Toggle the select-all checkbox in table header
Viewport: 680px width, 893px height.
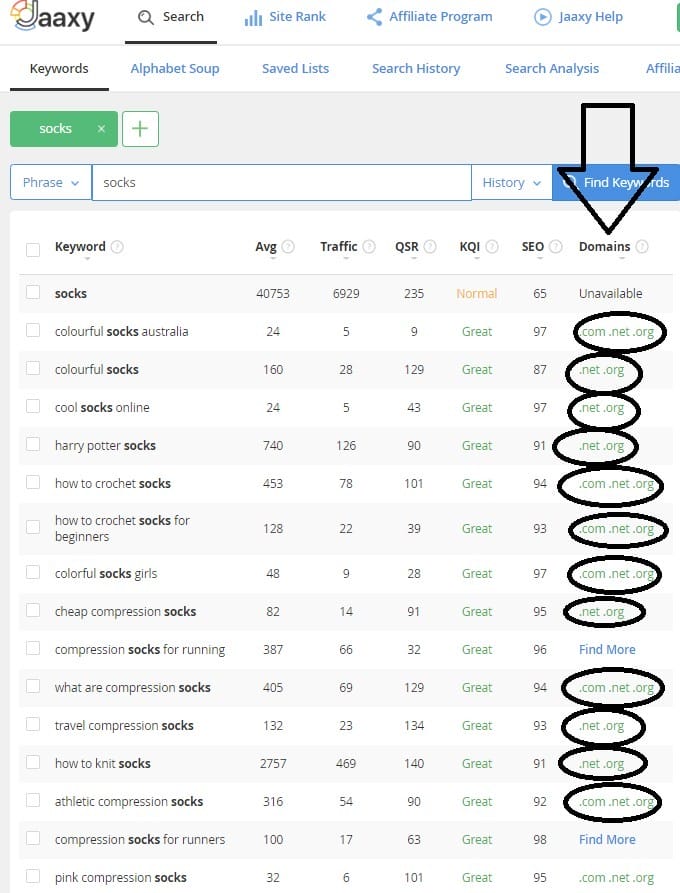pos(33,249)
